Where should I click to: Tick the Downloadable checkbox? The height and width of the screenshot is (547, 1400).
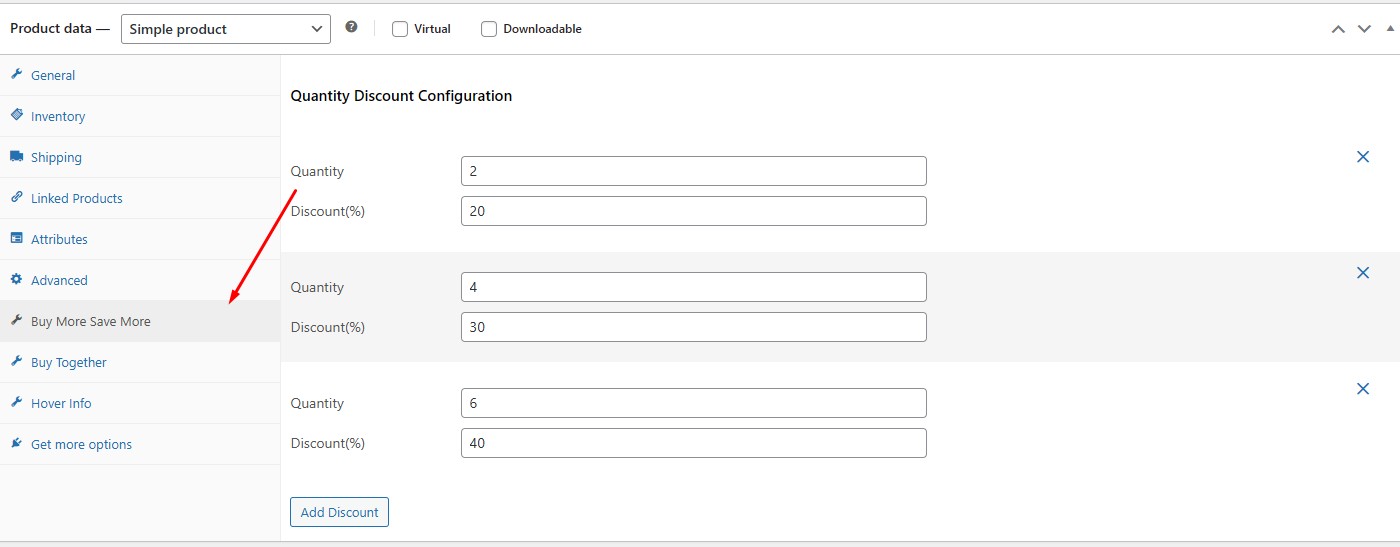click(489, 29)
